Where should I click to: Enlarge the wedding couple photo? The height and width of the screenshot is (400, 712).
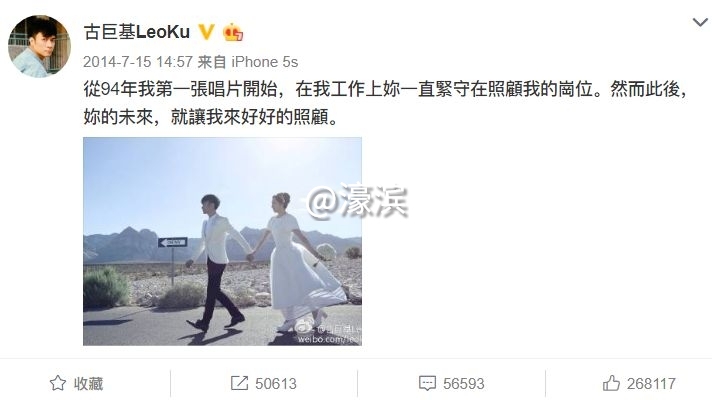tap(222, 242)
